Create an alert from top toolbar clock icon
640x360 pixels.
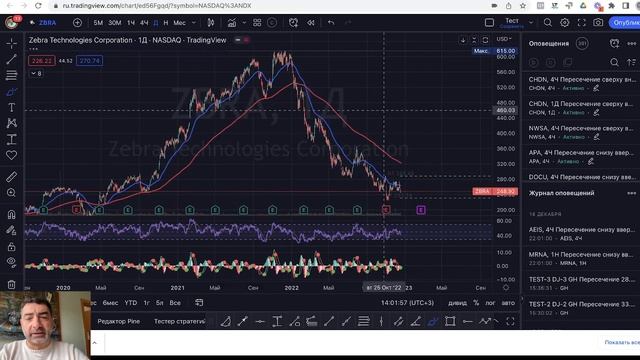[293, 23]
